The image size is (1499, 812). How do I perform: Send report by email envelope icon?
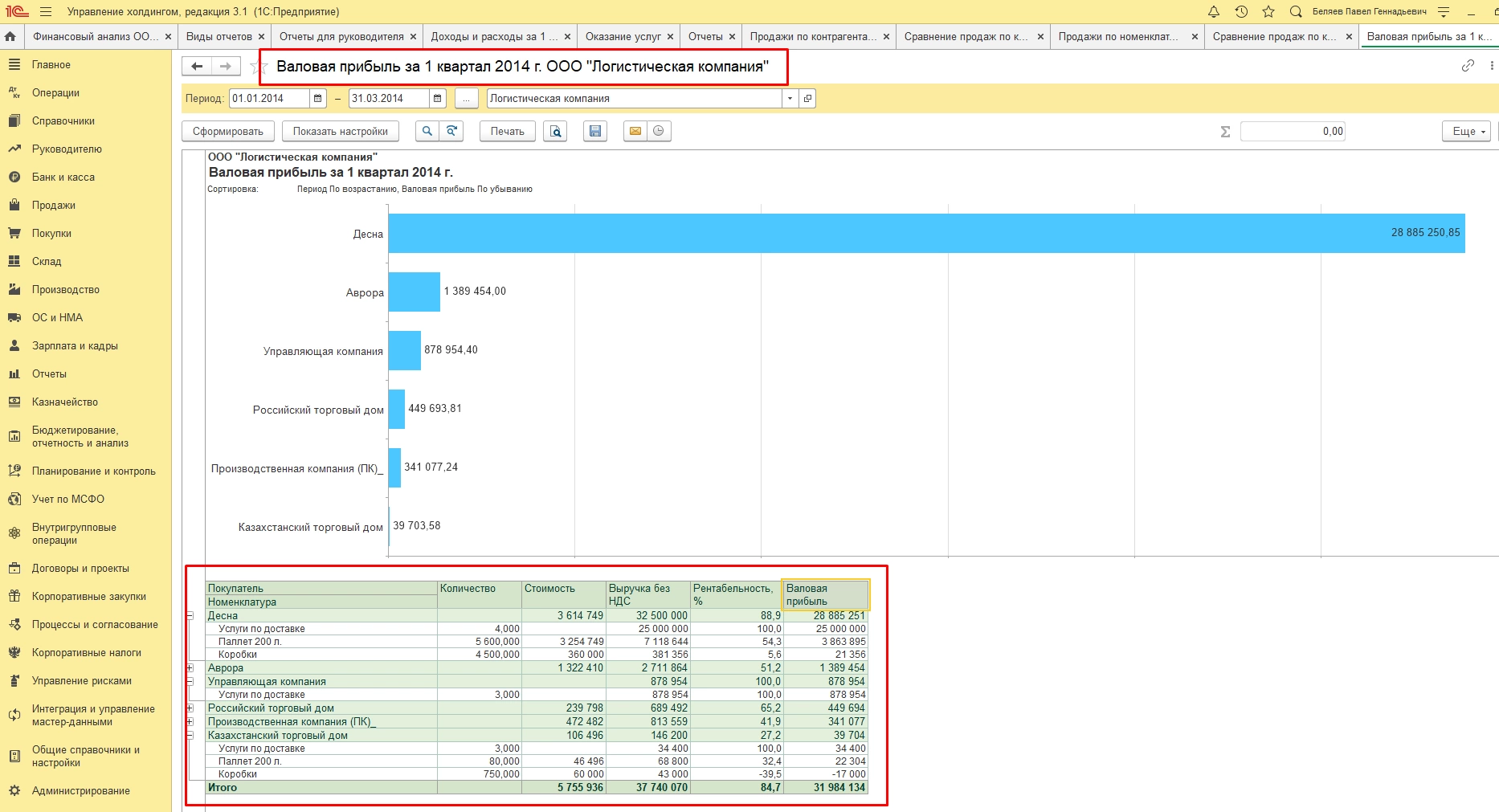click(x=635, y=131)
